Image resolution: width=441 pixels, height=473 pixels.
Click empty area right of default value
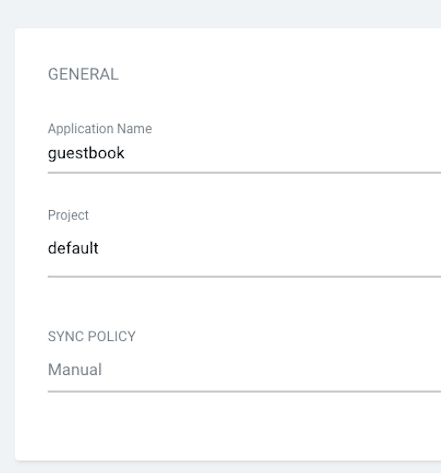point(270,249)
